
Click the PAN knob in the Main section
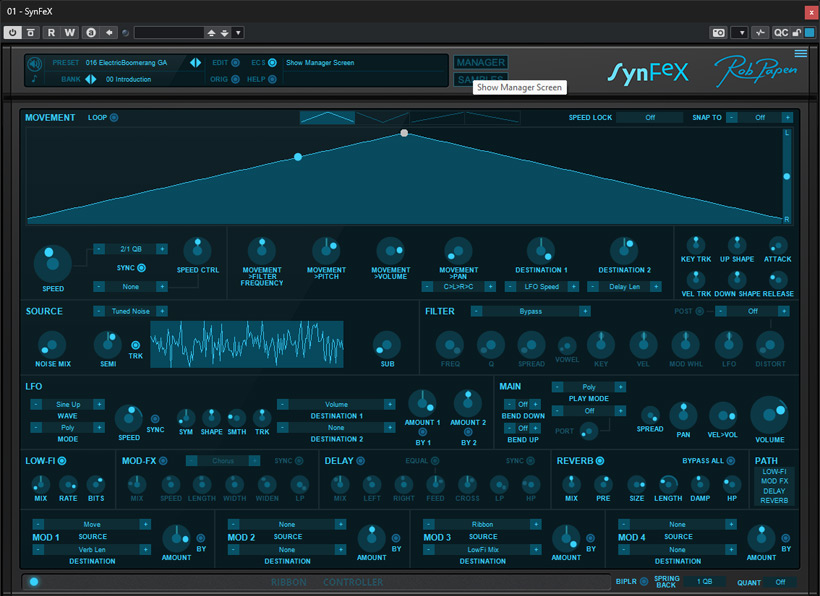click(683, 416)
